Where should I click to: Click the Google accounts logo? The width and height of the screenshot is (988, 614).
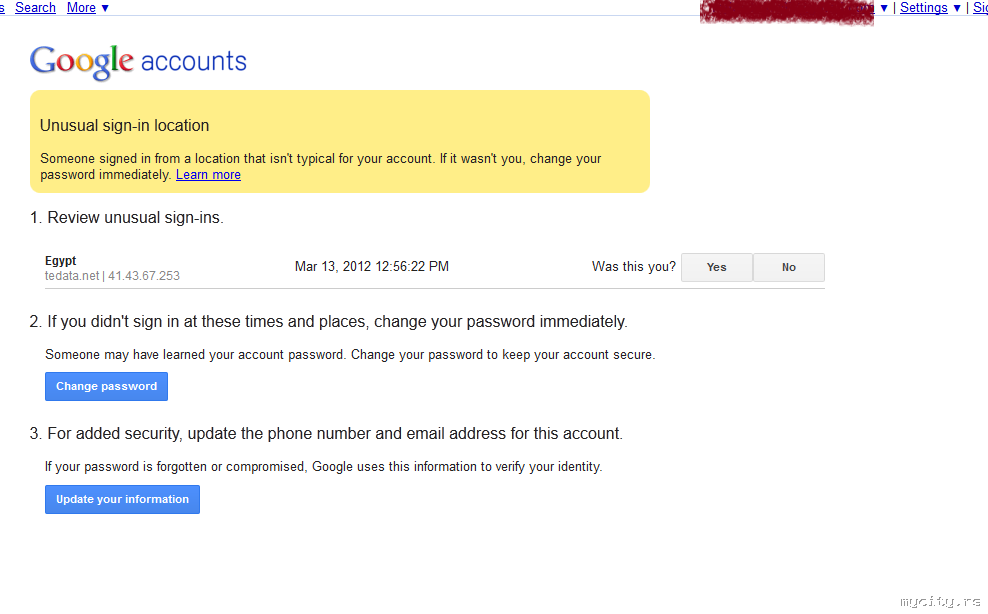click(138, 61)
